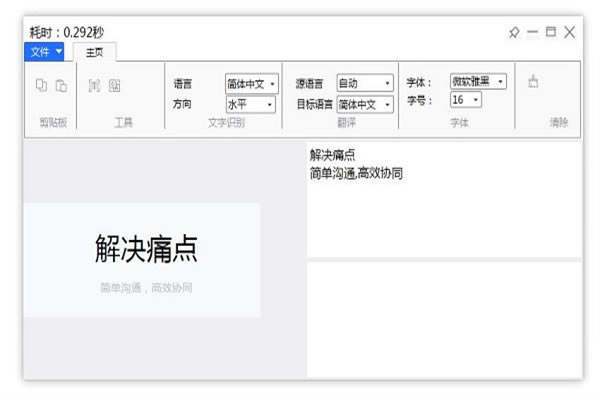Viewport: 600px width, 396px height.
Task: Maximize the OCR window
Action: coord(551,32)
